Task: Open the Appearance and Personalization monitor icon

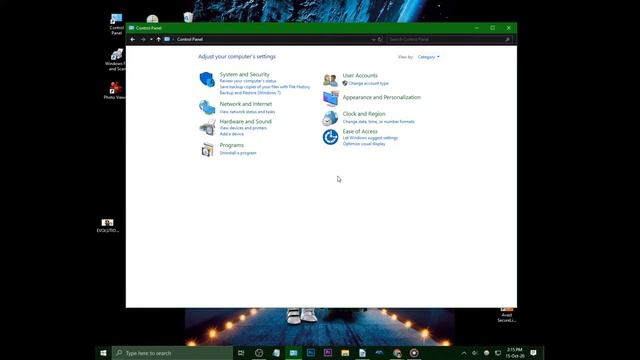Action: point(330,98)
